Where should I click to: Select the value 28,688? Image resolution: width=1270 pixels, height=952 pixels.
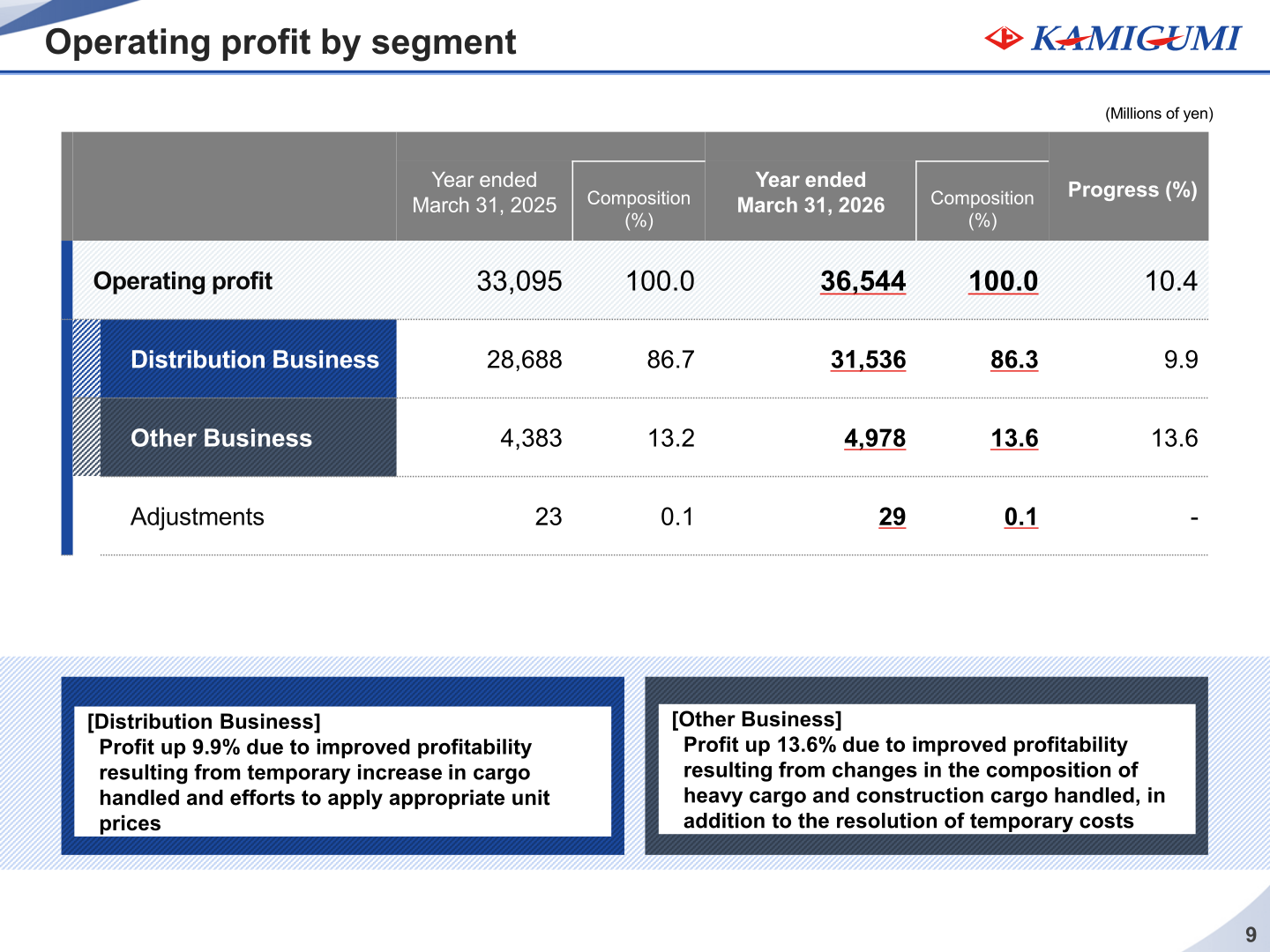click(524, 360)
